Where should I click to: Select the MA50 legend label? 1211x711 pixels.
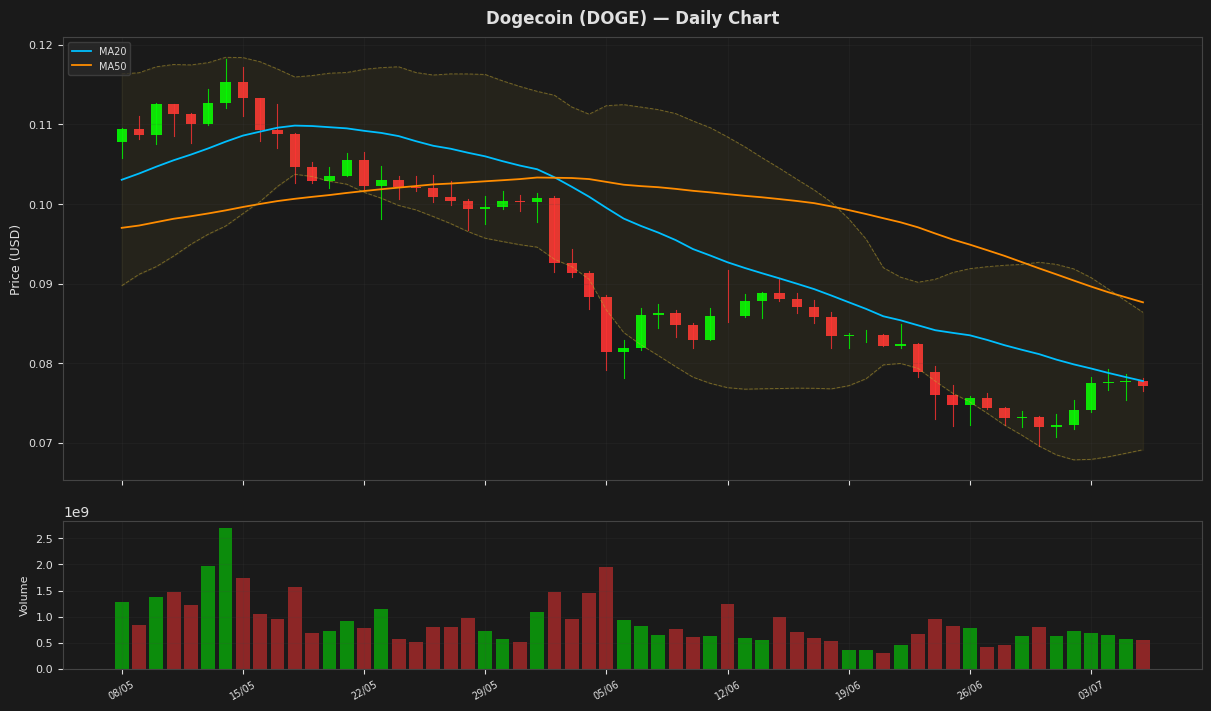[112, 67]
